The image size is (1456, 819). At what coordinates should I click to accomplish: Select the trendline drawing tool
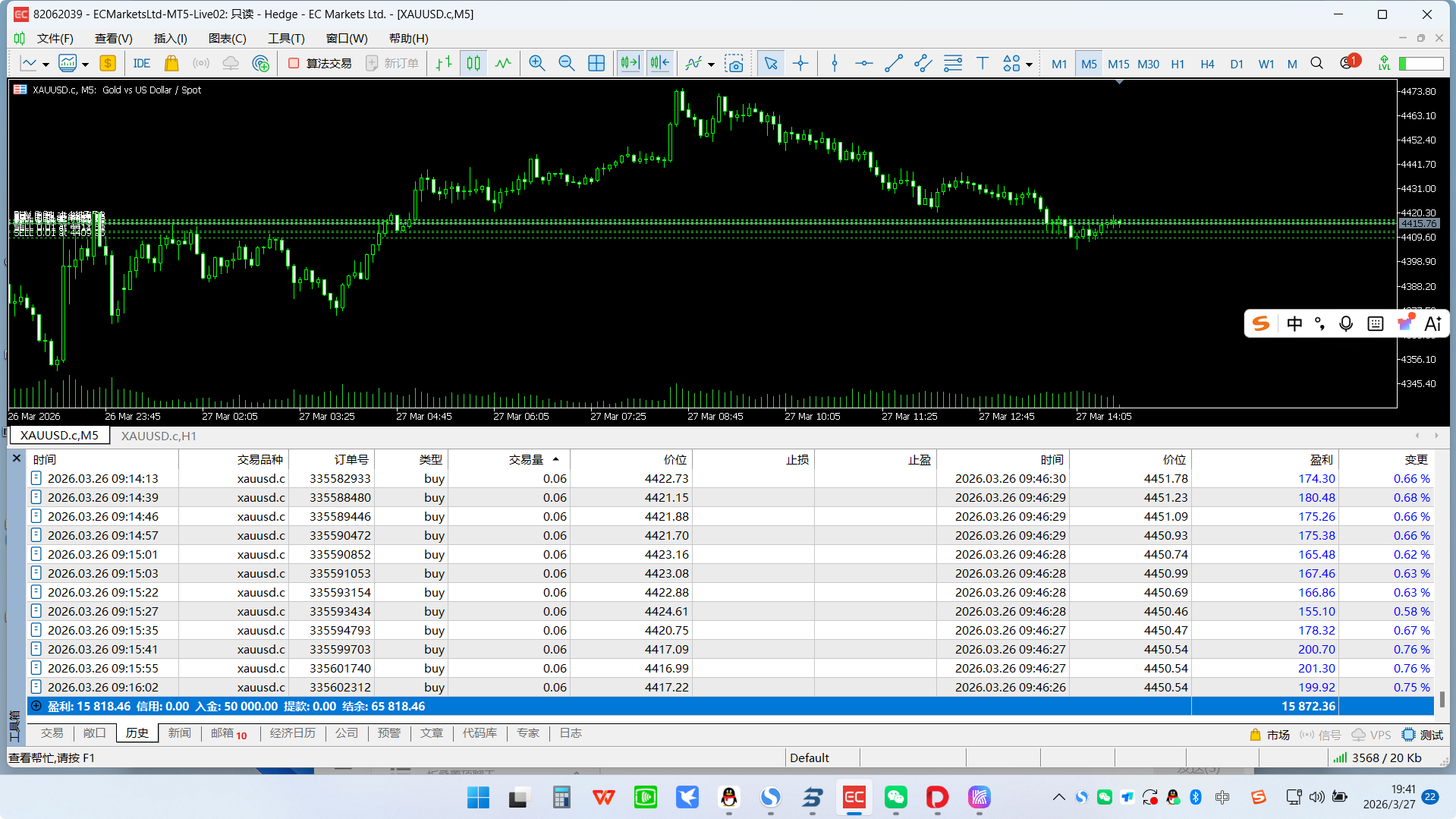point(893,64)
